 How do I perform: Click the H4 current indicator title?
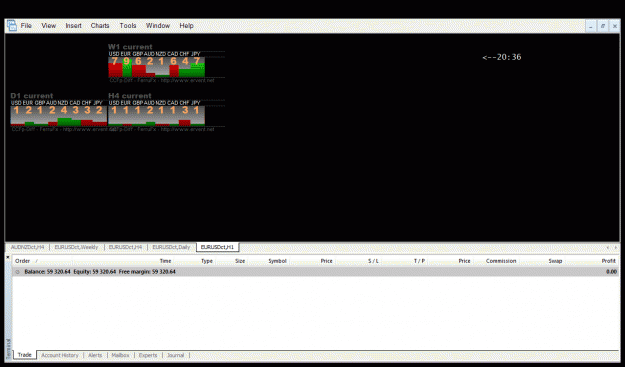click(130, 96)
